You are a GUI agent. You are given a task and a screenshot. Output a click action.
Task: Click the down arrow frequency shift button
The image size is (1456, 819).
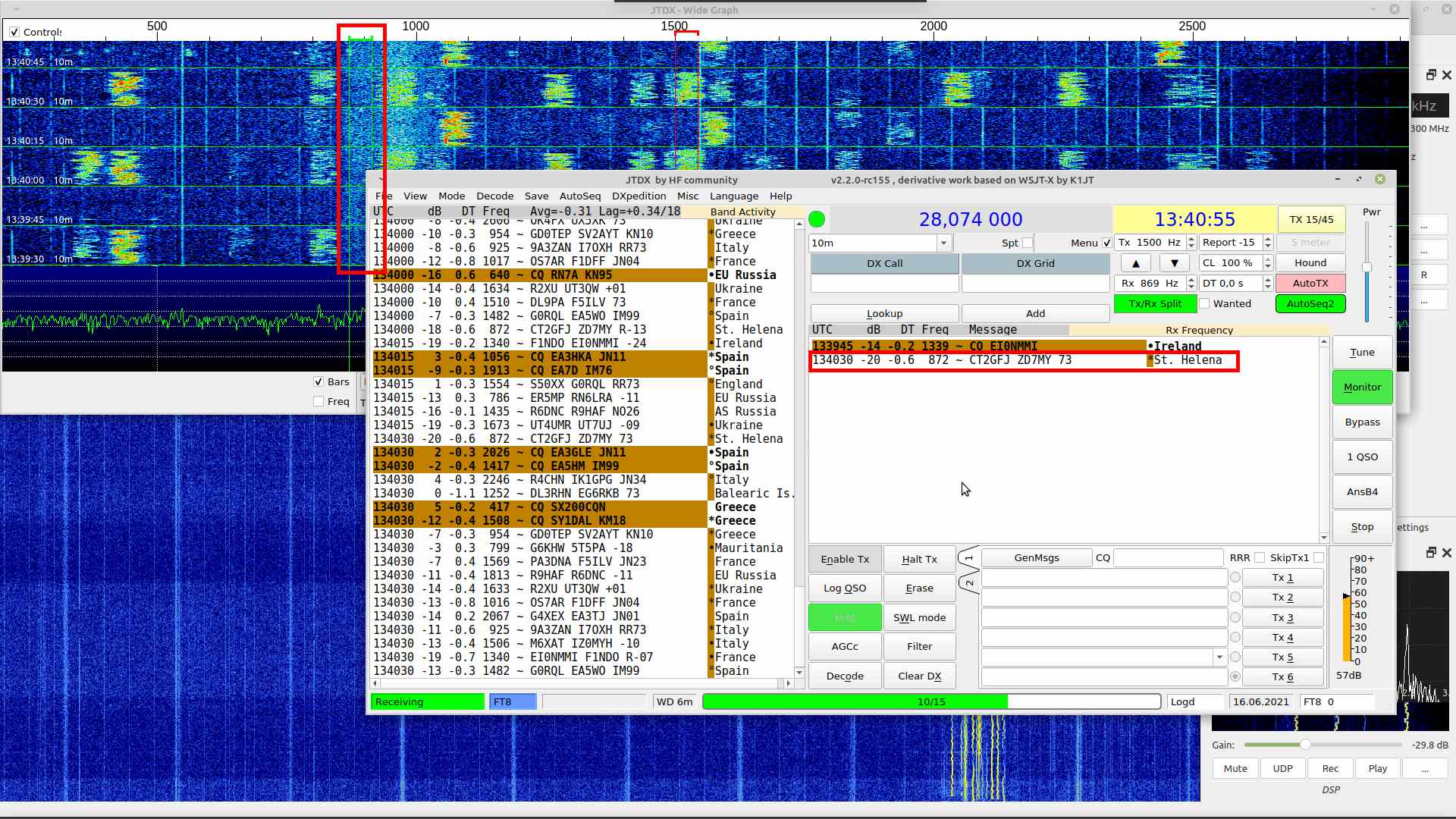click(x=1174, y=263)
